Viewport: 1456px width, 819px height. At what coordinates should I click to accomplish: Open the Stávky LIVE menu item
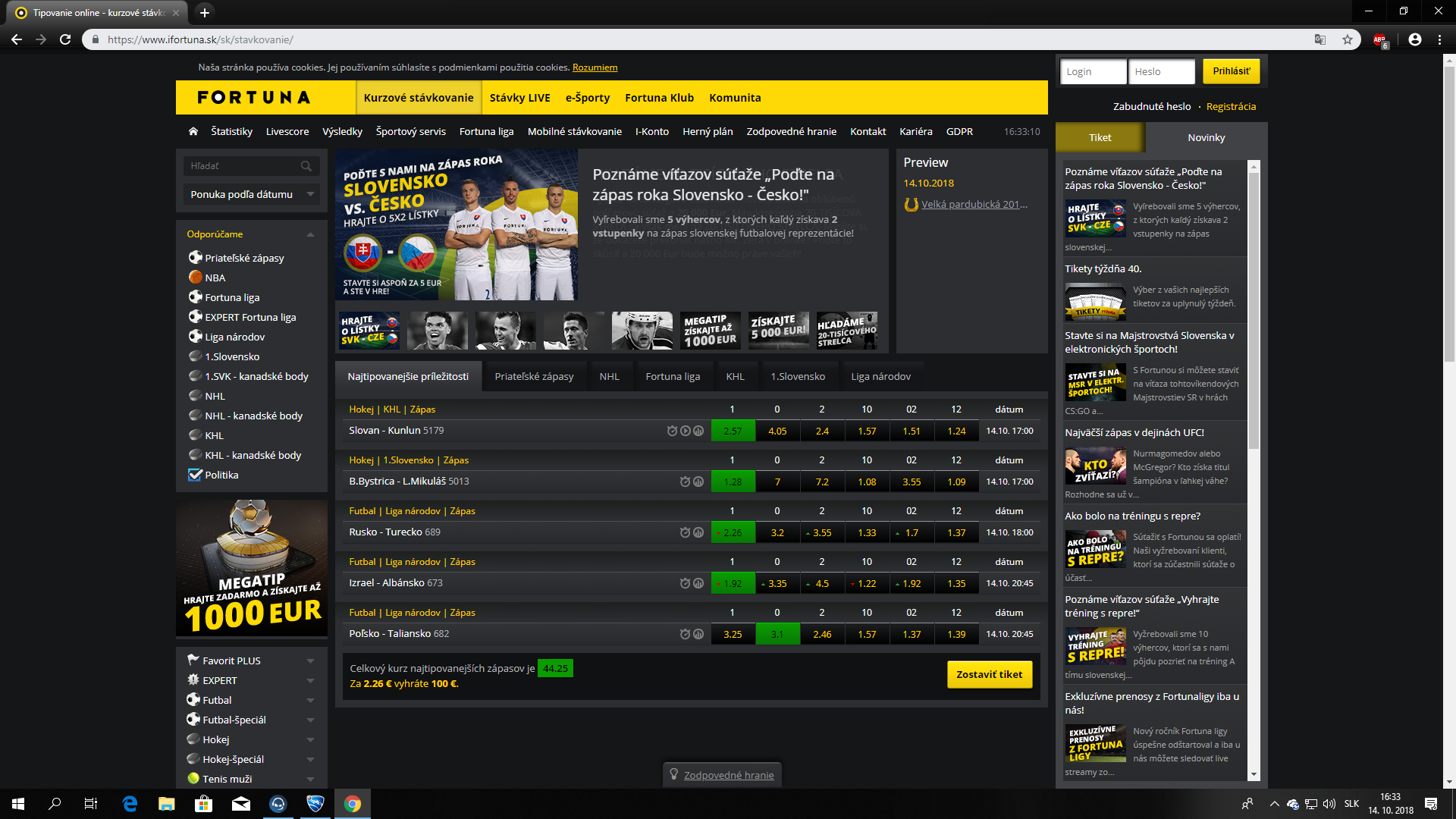tap(519, 98)
